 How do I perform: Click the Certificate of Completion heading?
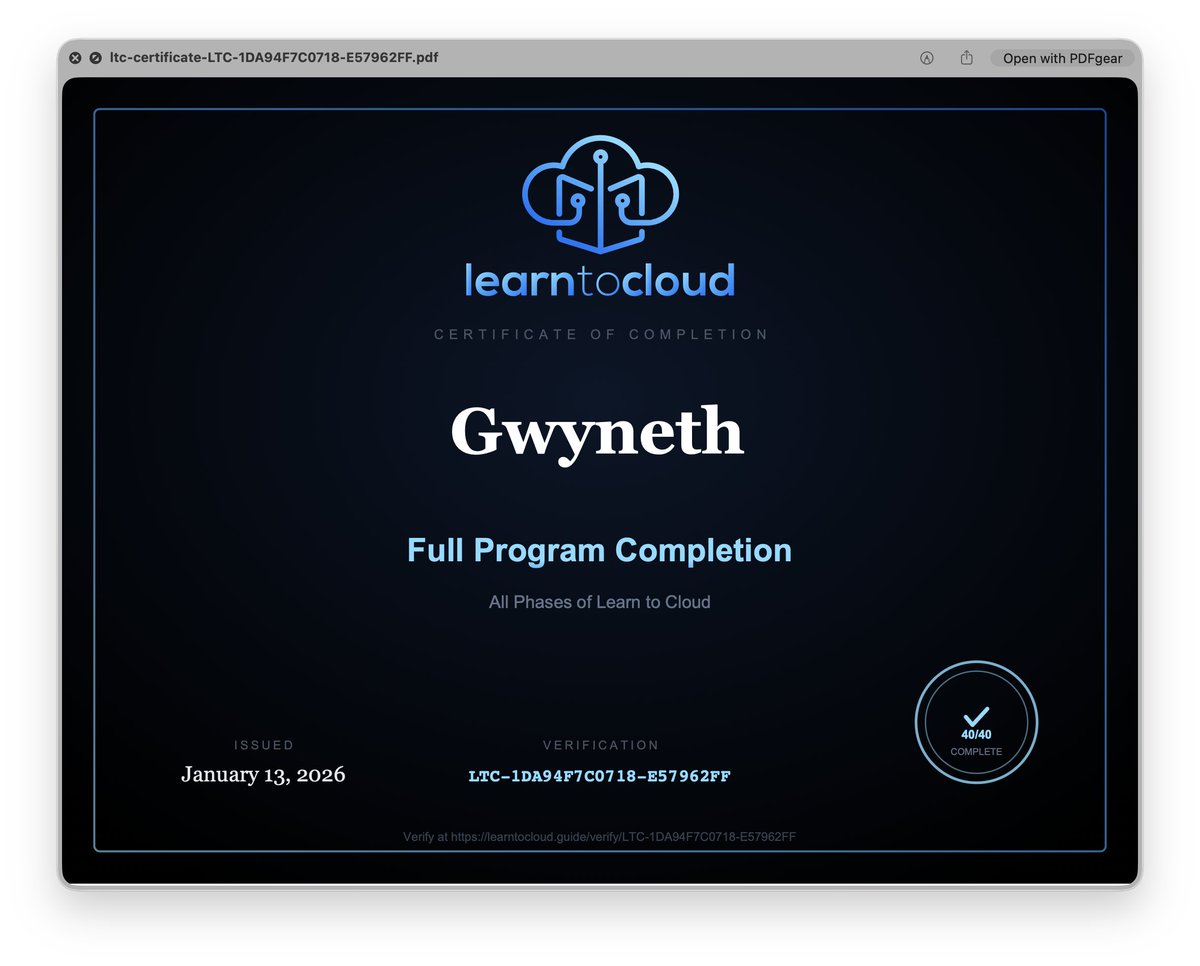click(601, 334)
